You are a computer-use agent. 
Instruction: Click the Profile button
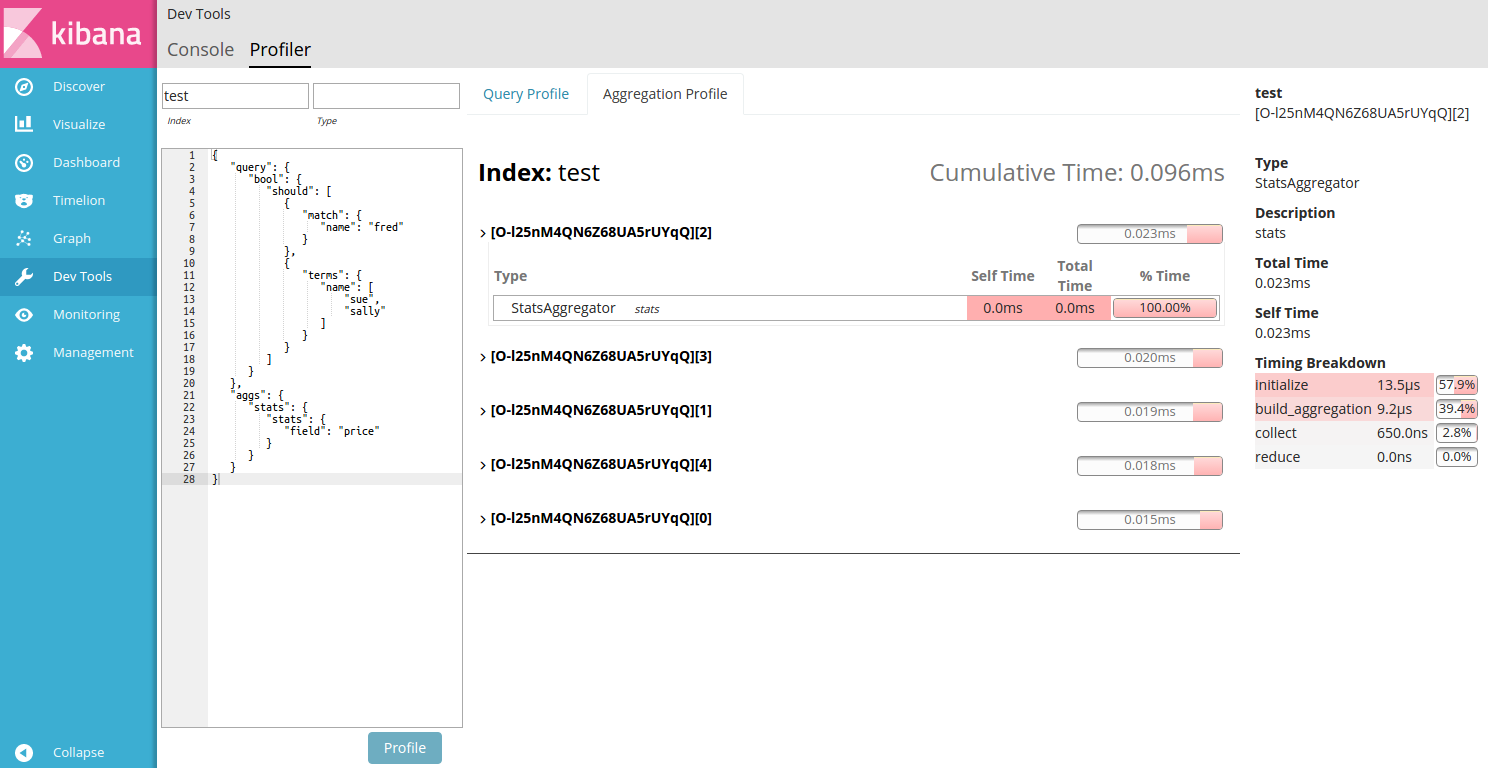coord(405,748)
